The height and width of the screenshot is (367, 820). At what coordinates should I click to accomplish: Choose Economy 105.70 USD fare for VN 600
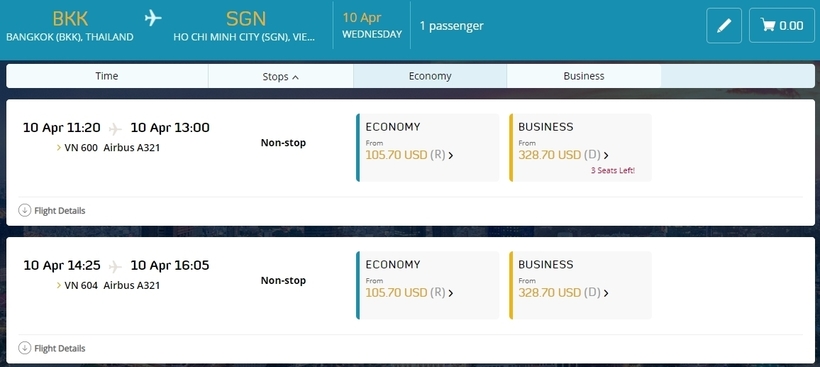[427, 147]
